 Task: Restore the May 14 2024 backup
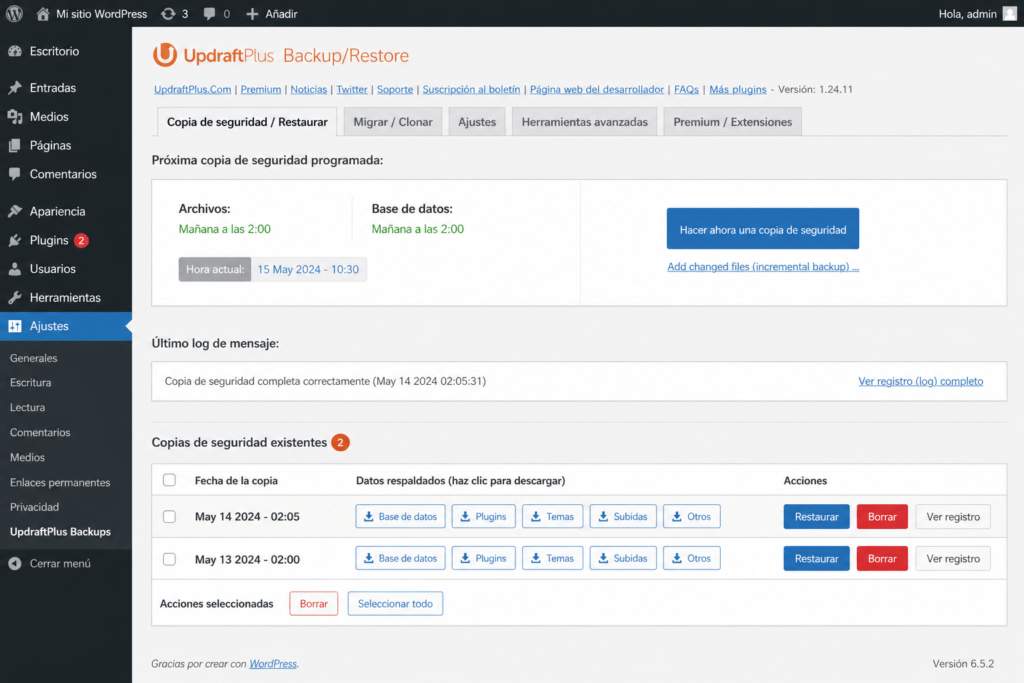(x=816, y=516)
